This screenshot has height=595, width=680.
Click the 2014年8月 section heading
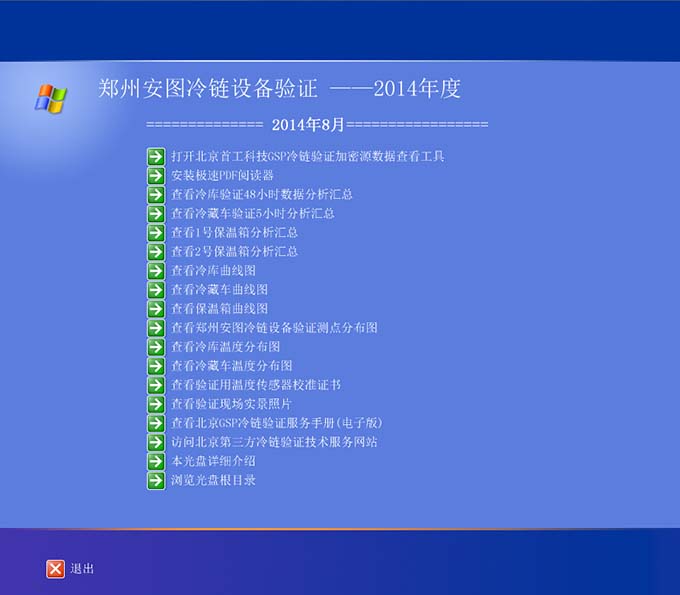(x=307, y=125)
